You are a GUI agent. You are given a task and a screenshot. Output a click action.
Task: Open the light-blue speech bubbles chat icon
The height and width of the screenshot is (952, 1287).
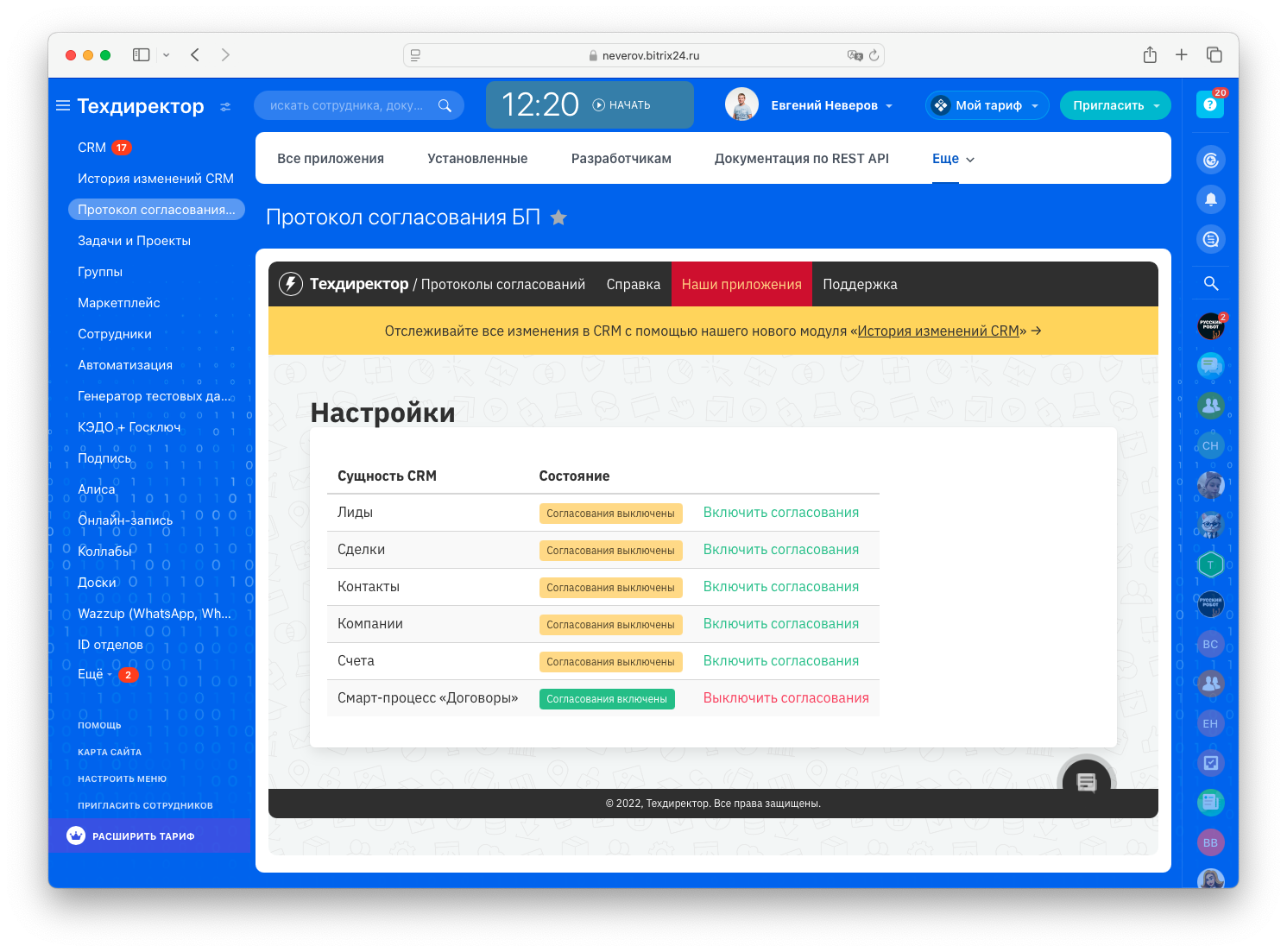tap(1211, 365)
